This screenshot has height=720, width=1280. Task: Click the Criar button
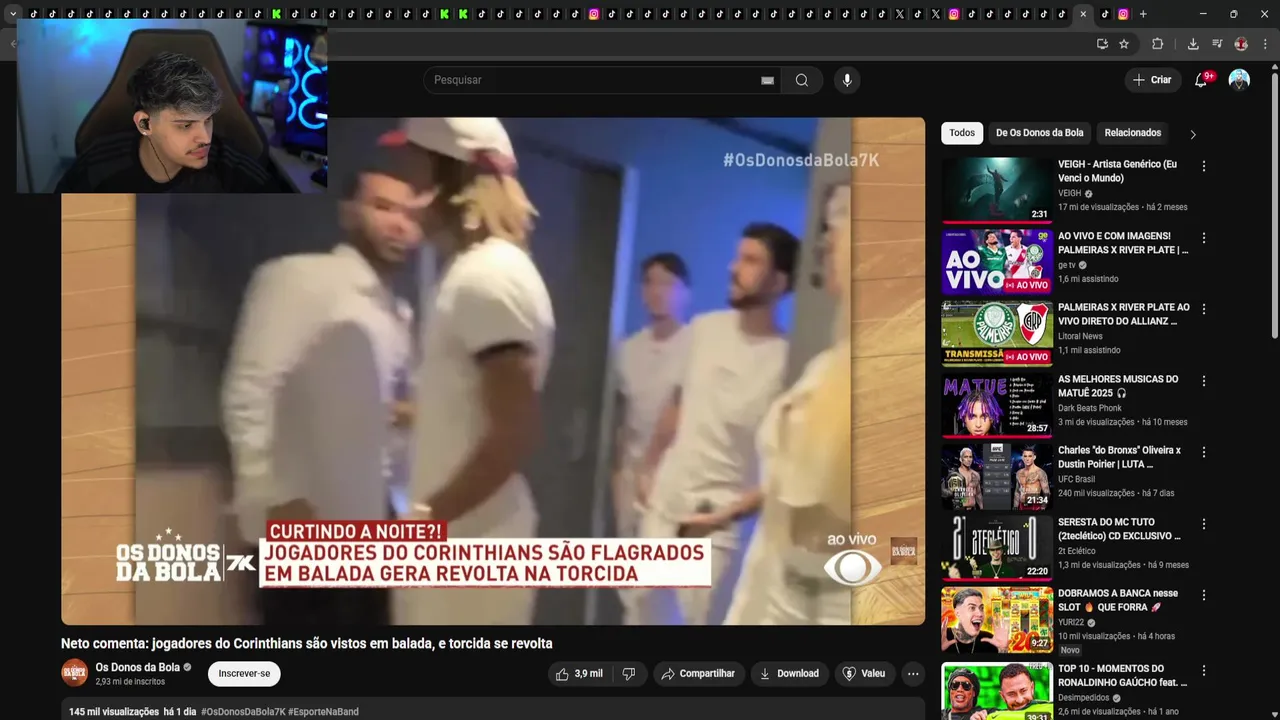[1152, 80]
